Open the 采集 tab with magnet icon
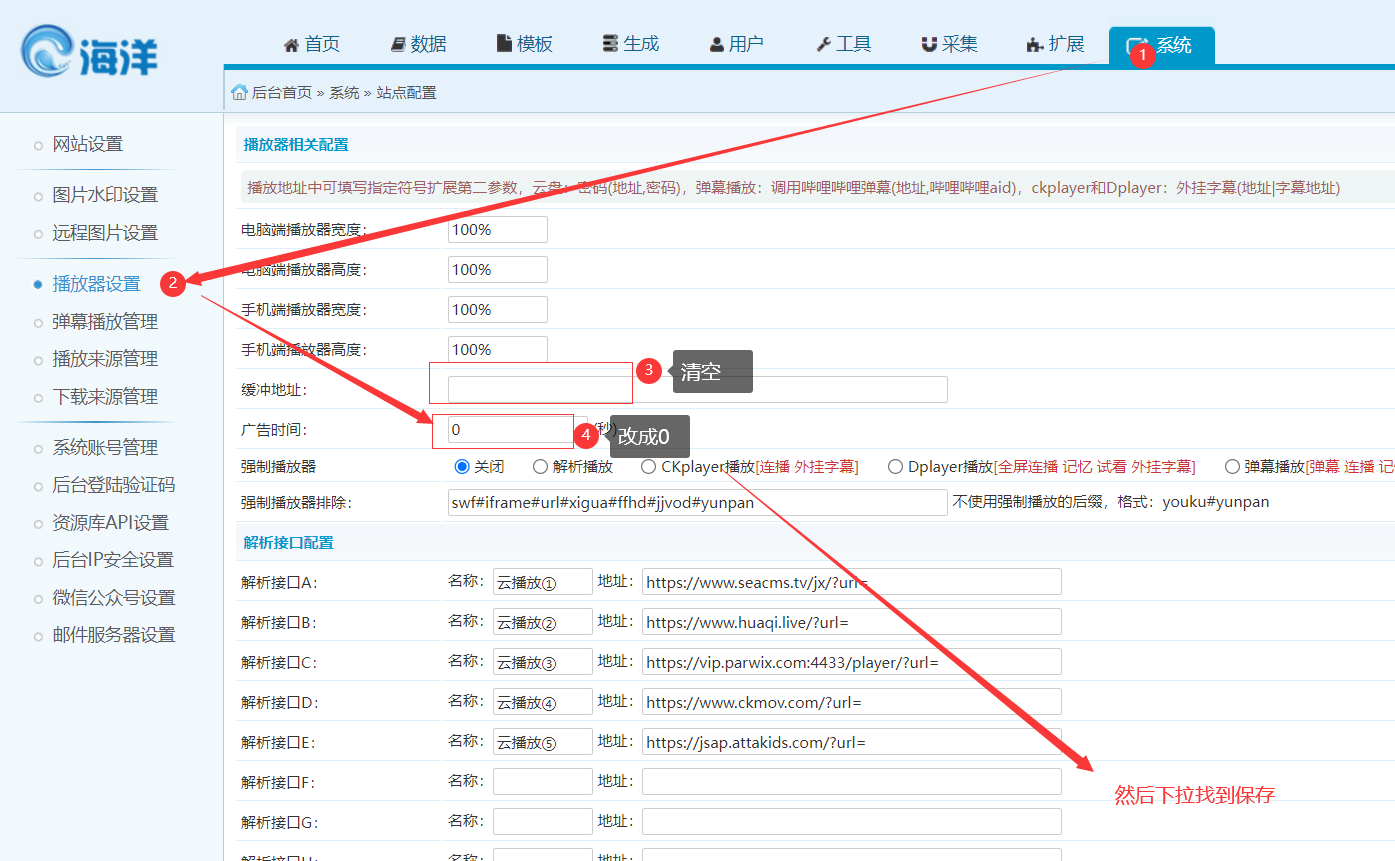1395x861 pixels. pos(949,44)
